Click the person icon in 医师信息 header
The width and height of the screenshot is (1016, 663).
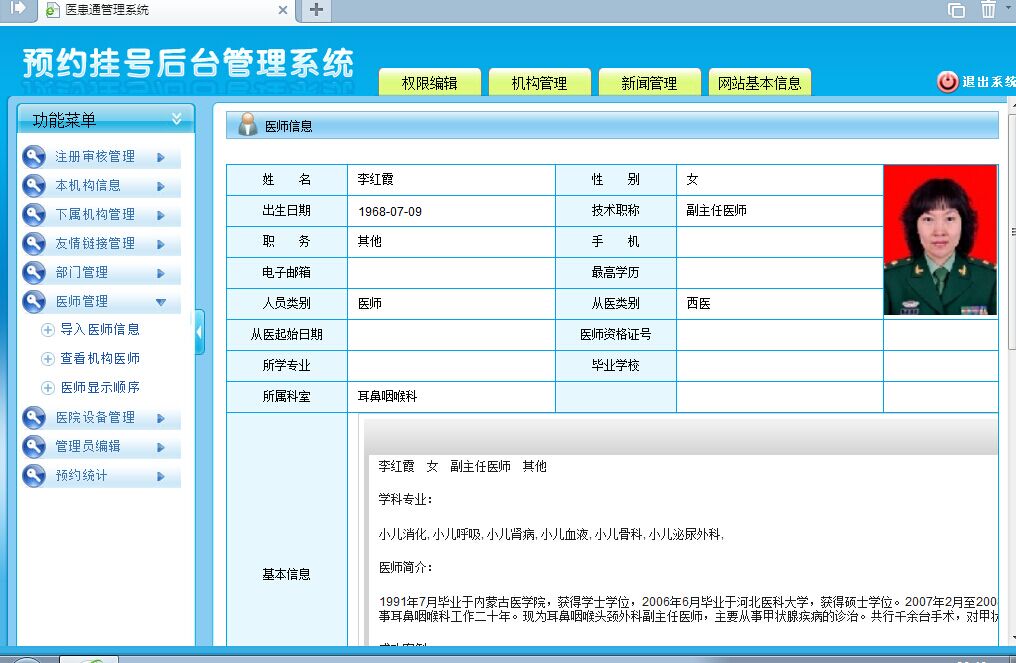pyautogui.click(x=248, y=124)
